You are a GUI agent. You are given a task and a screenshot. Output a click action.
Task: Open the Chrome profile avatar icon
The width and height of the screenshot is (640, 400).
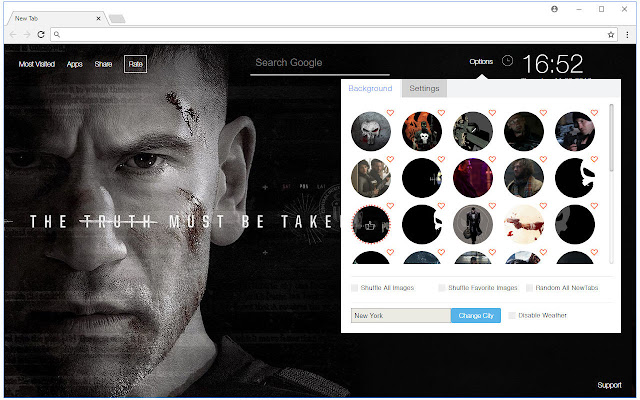click(x=554, y=9)
